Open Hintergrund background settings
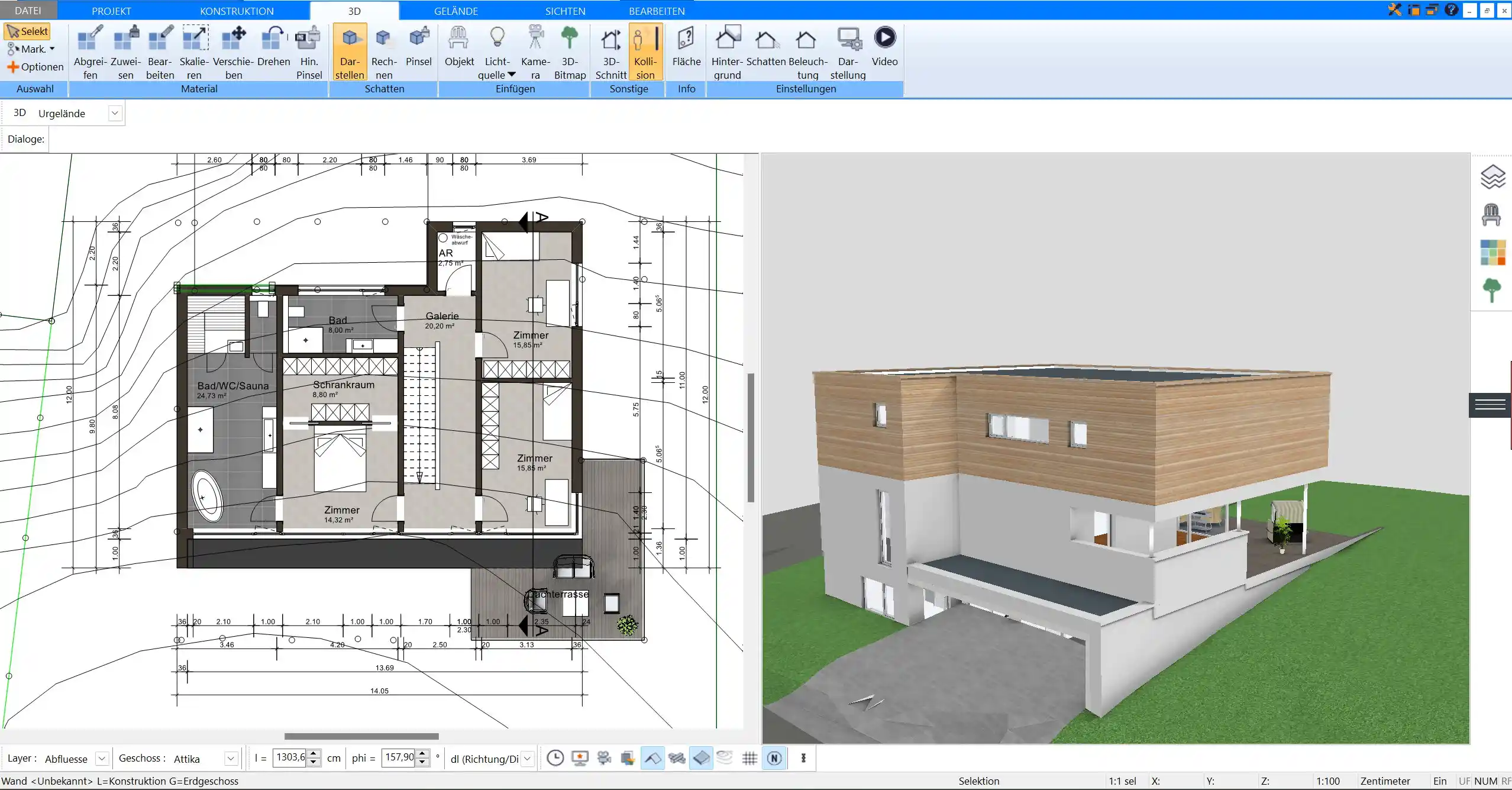The height and width of the screenshot is (790, 1512). click(x=727, y=52)
